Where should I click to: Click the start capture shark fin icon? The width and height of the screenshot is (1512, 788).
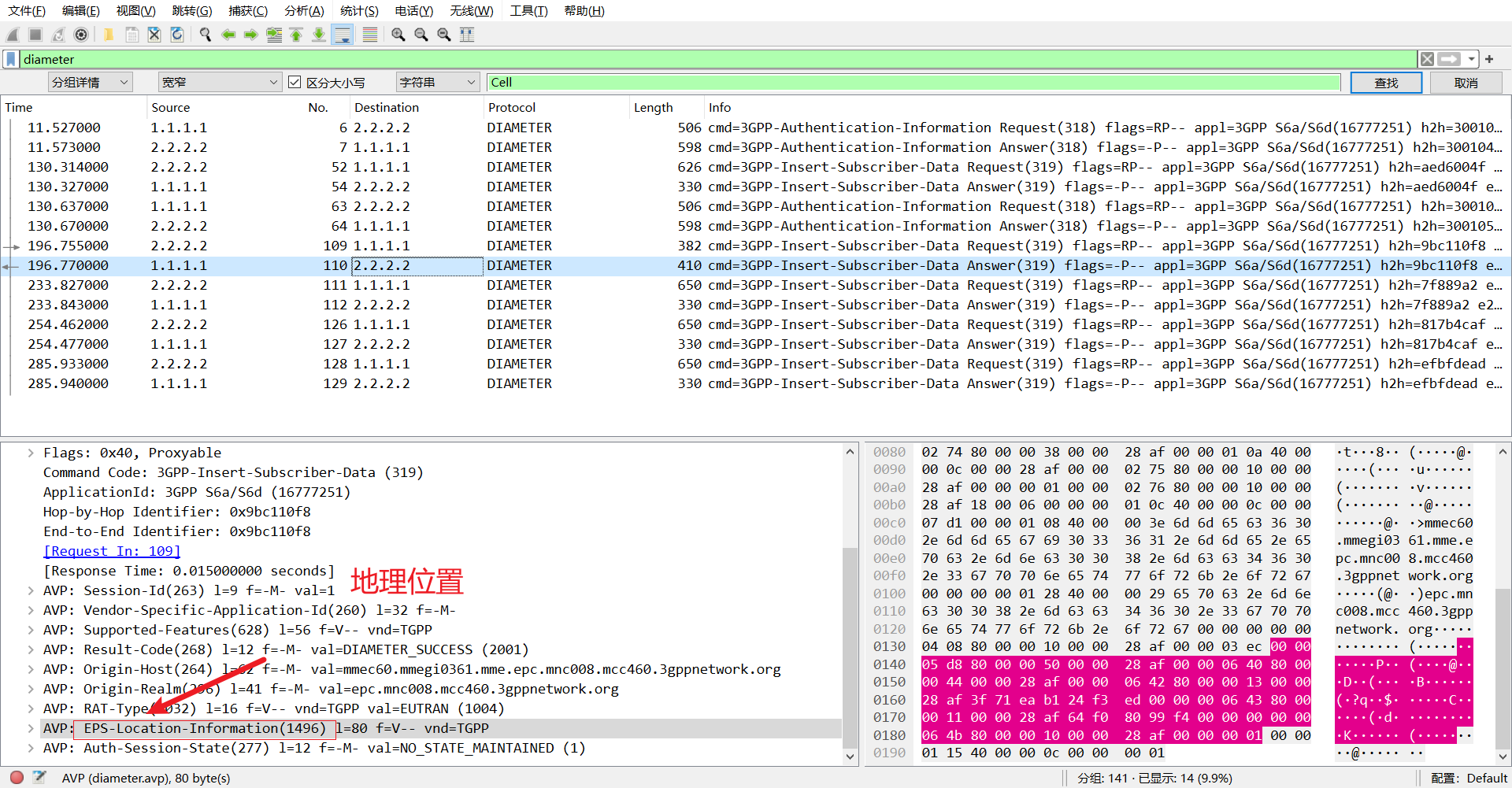point(13,35)
